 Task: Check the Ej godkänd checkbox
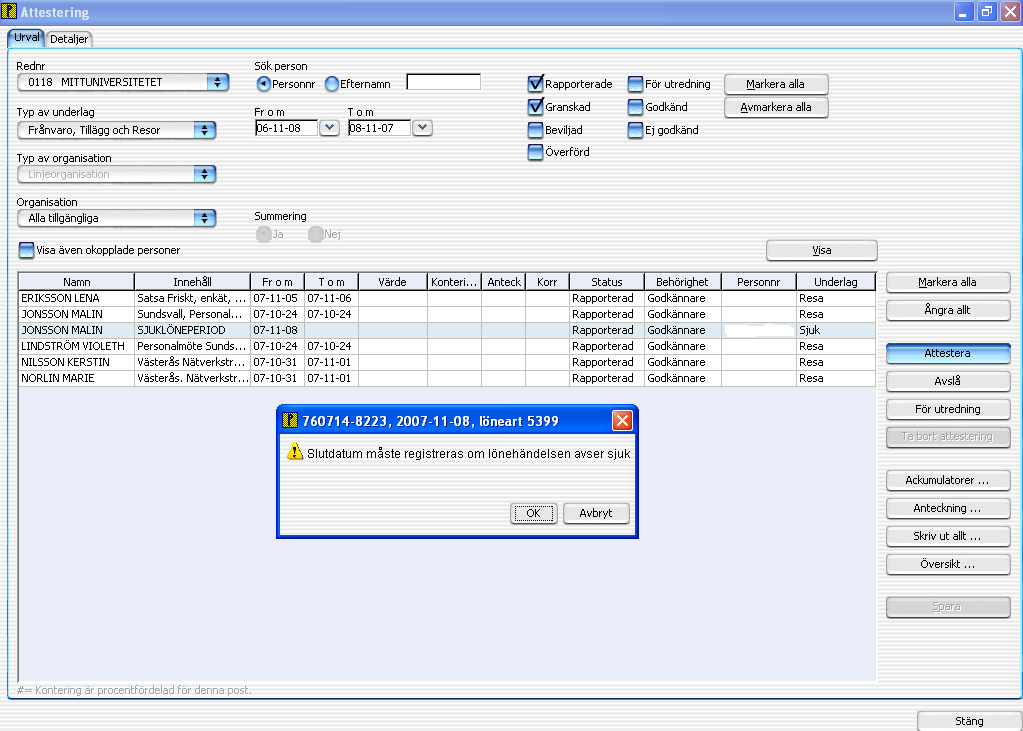point(635,130)
